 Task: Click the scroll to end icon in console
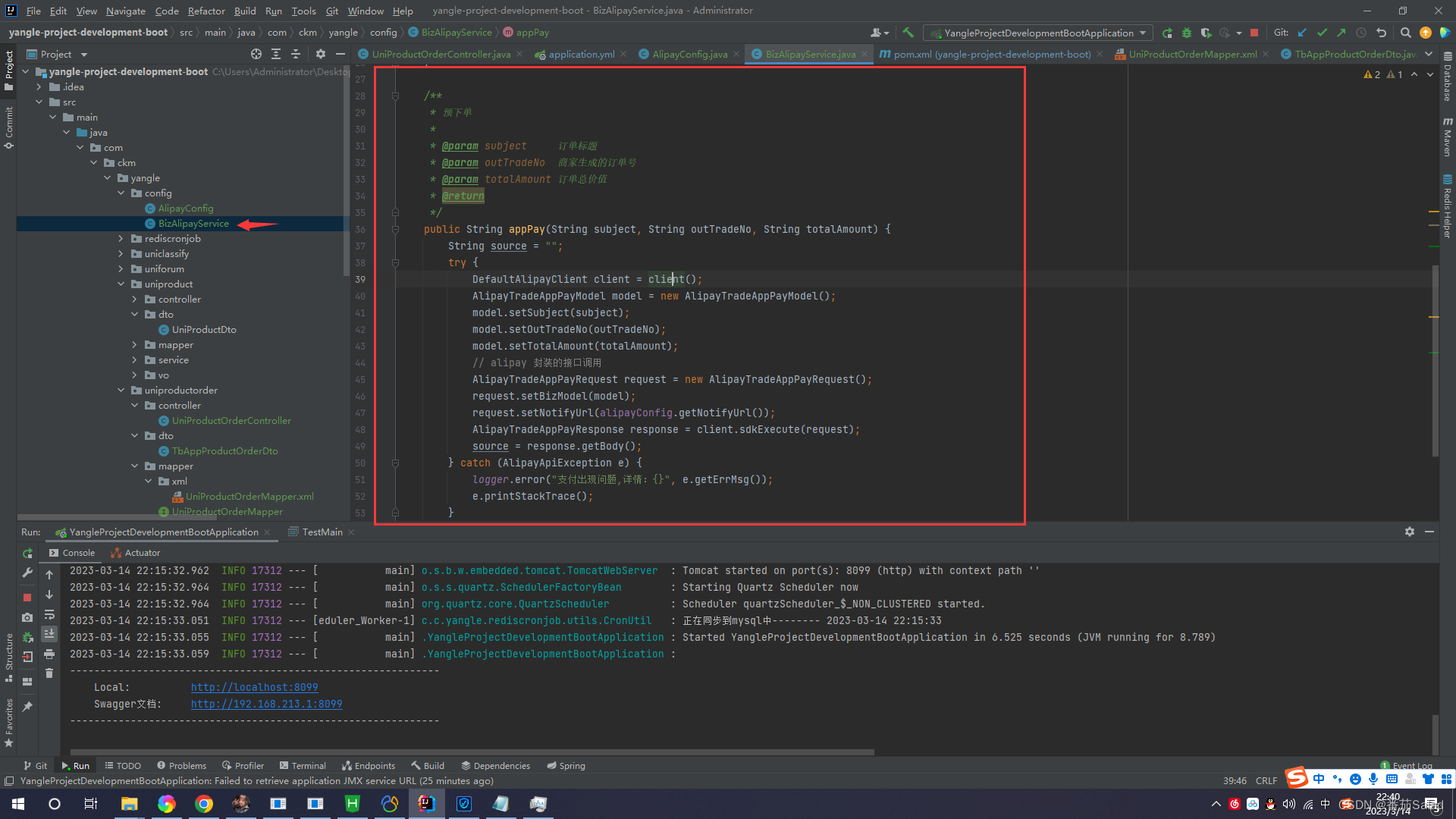[49, 633]
